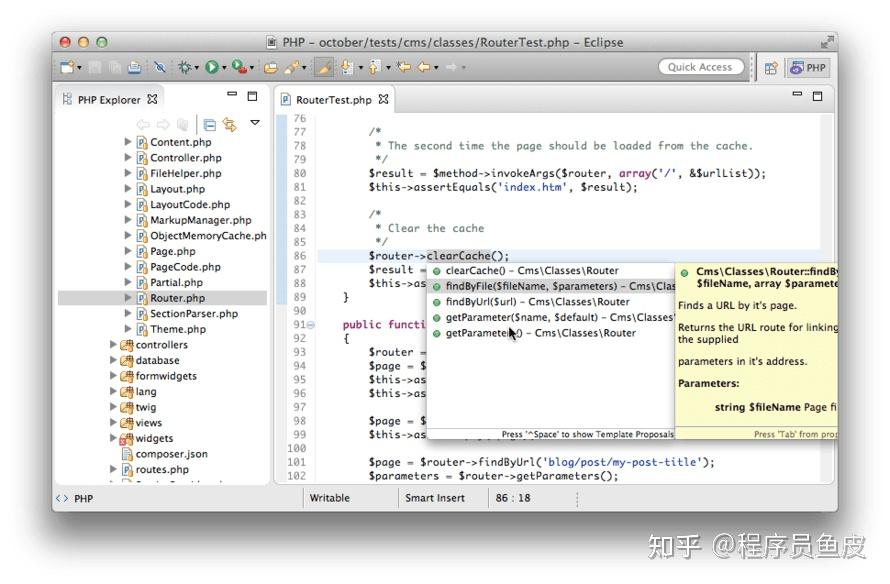This screenshot has width=890, height=584.
Task: Click 'Smart Insert' in the status bar
Action: [435, 498]
